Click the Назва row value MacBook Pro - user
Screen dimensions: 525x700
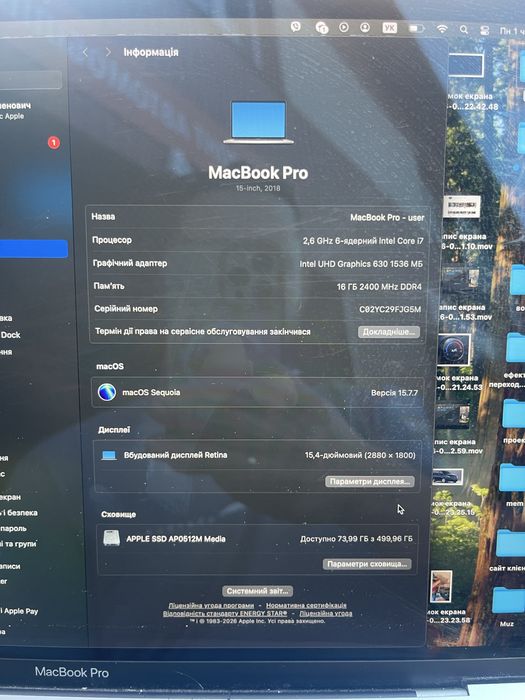tap(387, 217)
